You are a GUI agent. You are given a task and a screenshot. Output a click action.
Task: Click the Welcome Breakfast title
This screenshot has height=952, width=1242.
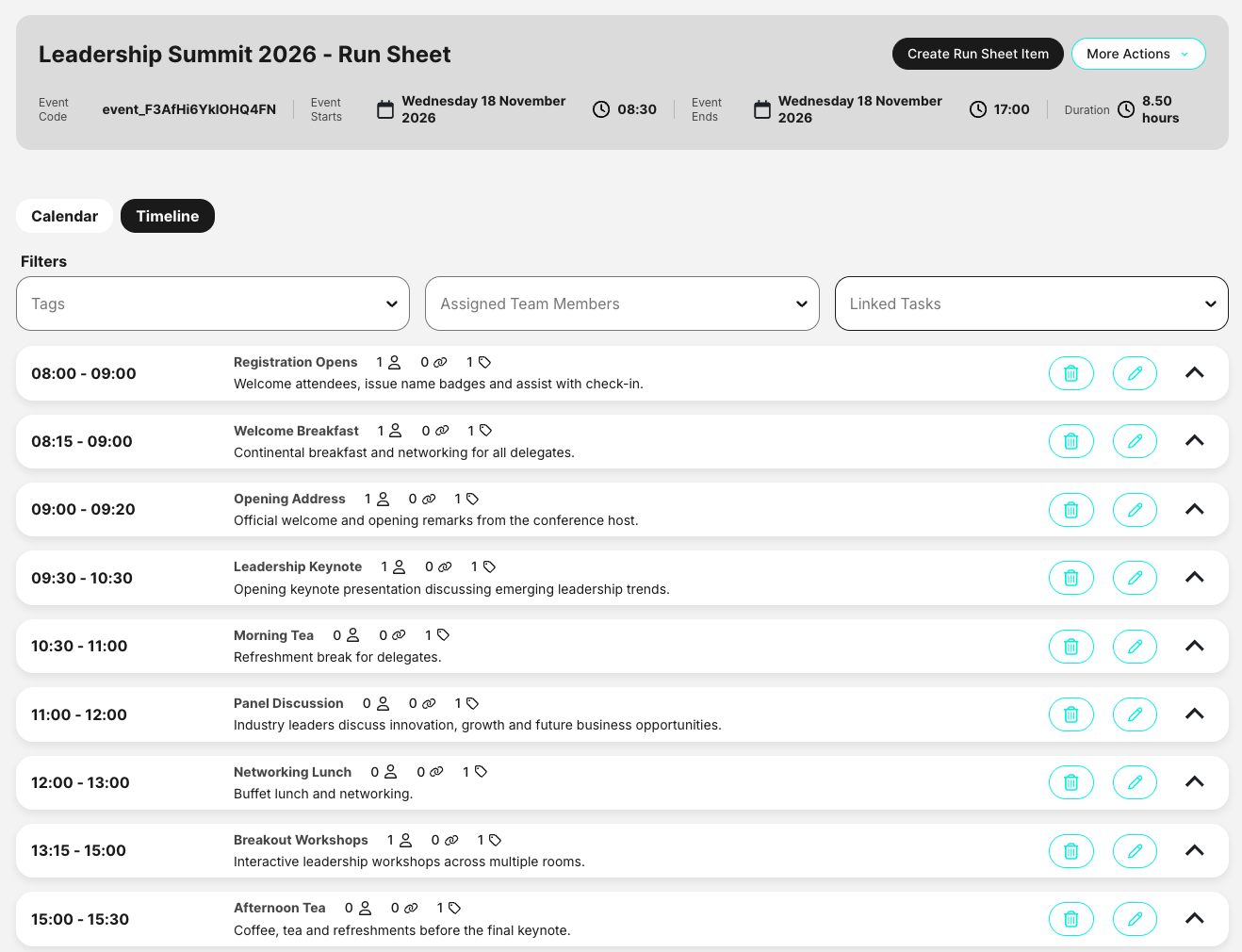click(296, 431)
